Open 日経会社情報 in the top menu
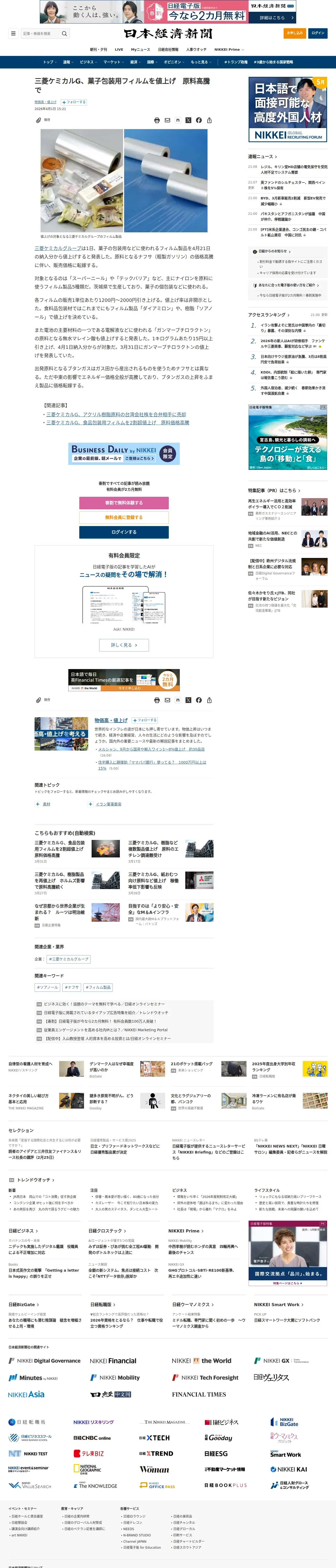This screenshot has width=336, height=1568. (168, 49)
